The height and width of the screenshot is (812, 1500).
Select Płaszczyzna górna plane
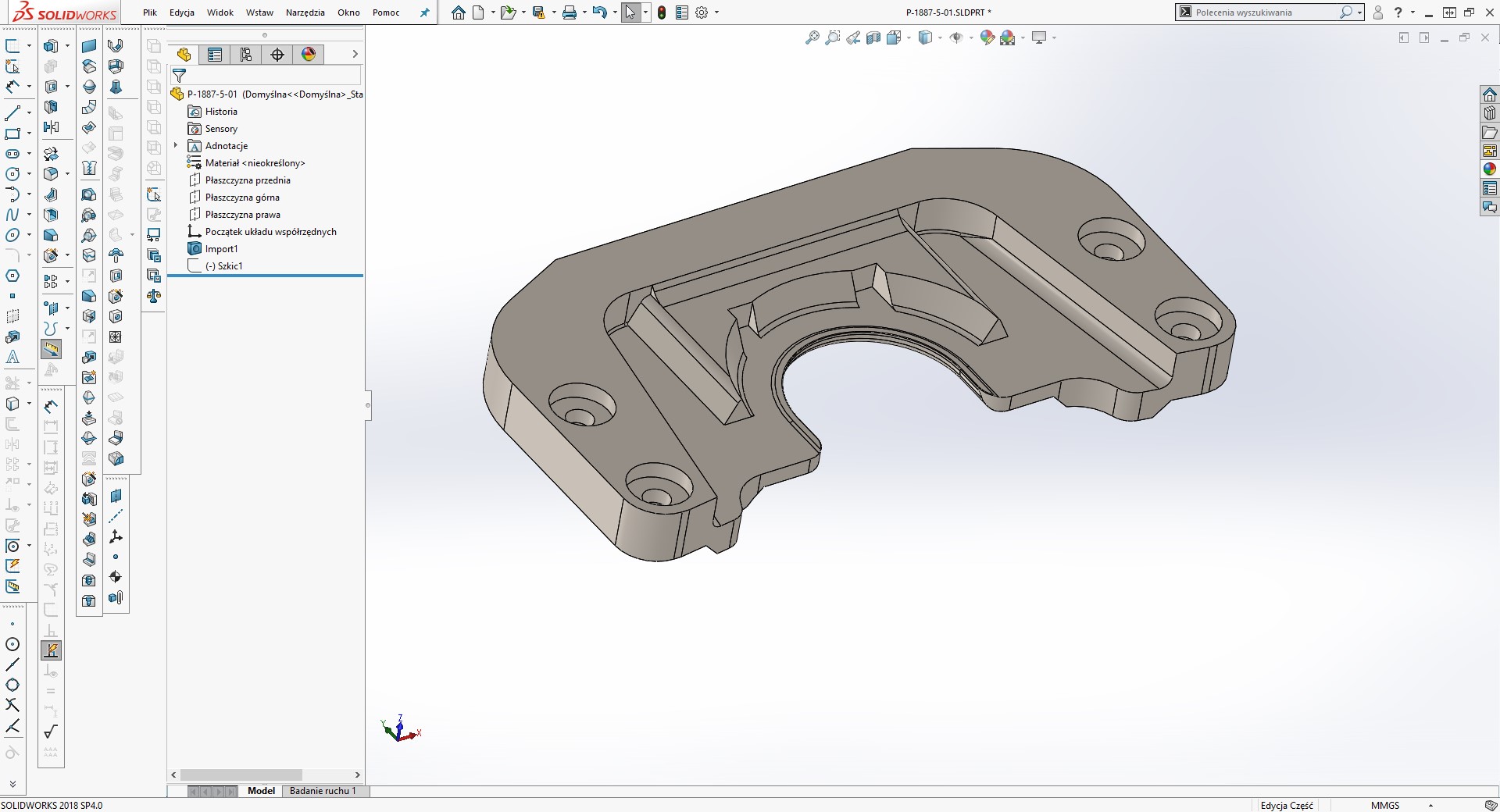click(242, 198)
